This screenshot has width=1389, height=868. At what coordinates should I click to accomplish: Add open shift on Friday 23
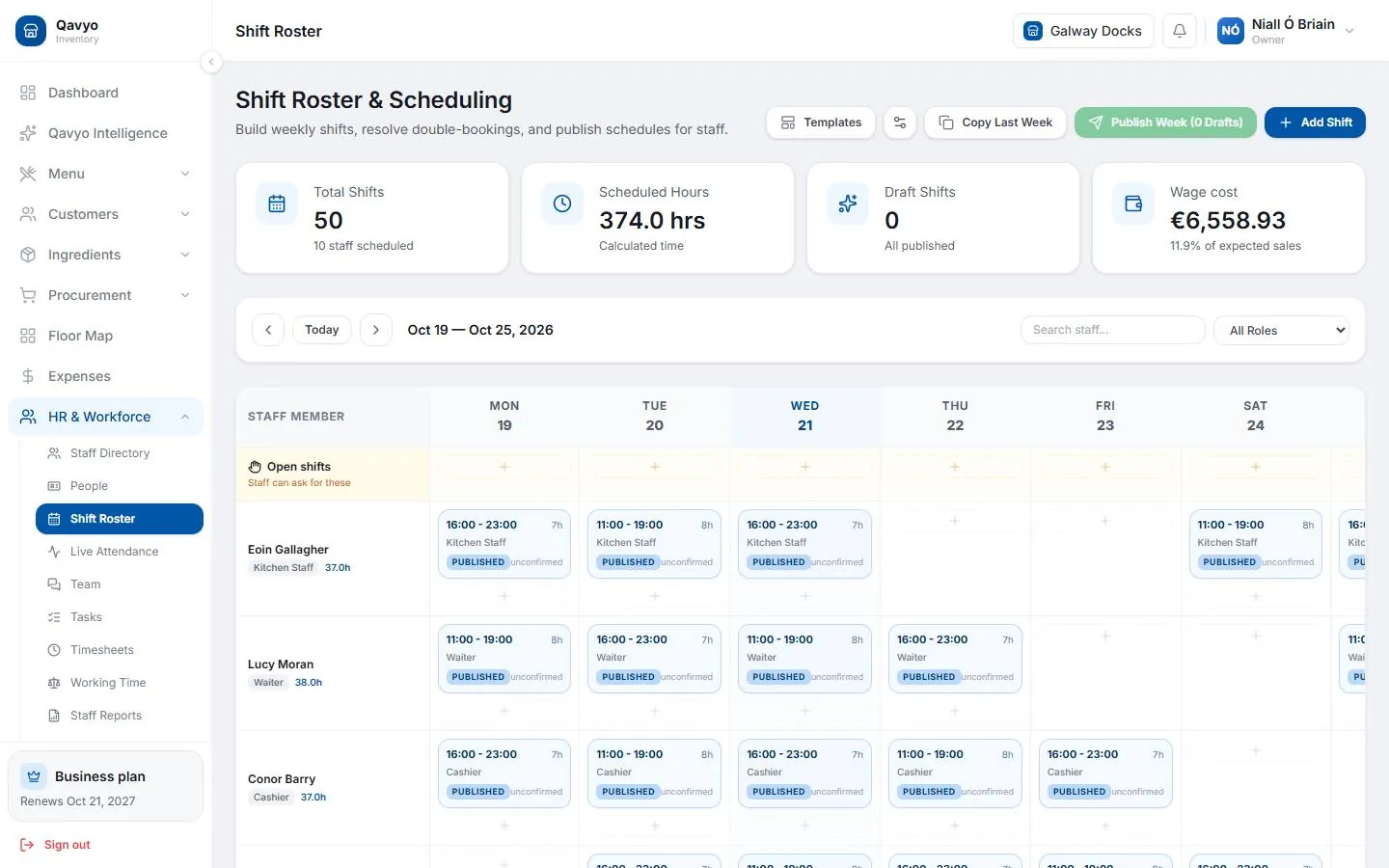(1105, 467)
